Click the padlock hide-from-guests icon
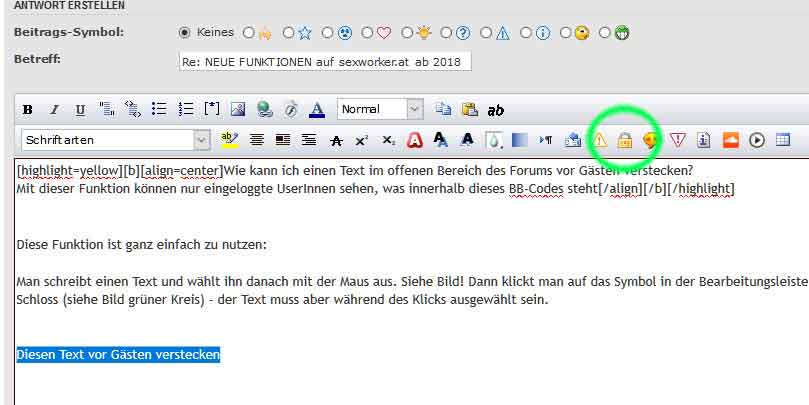This screenshot has width=809, height=405. (x=624, y=140)
